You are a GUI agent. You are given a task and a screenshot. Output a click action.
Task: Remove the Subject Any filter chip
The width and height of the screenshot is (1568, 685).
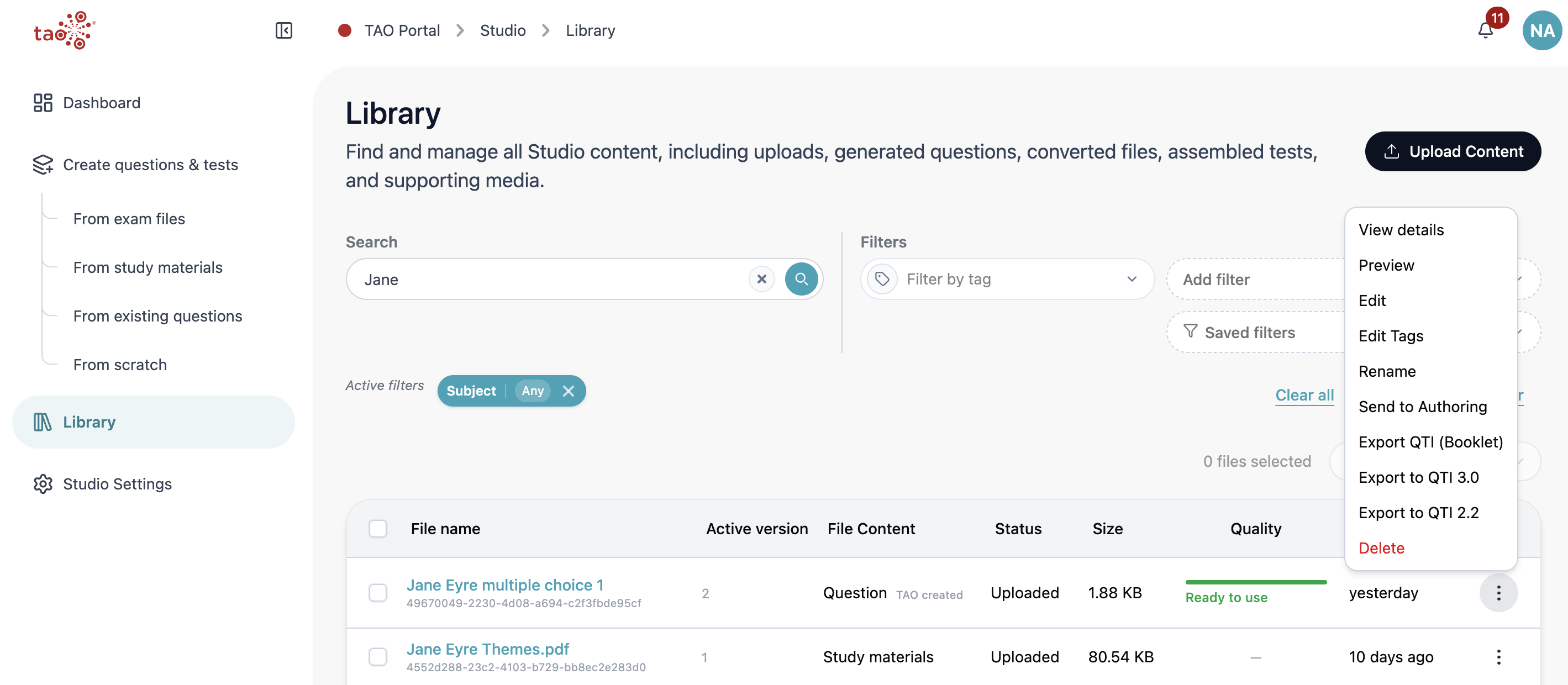568,391
